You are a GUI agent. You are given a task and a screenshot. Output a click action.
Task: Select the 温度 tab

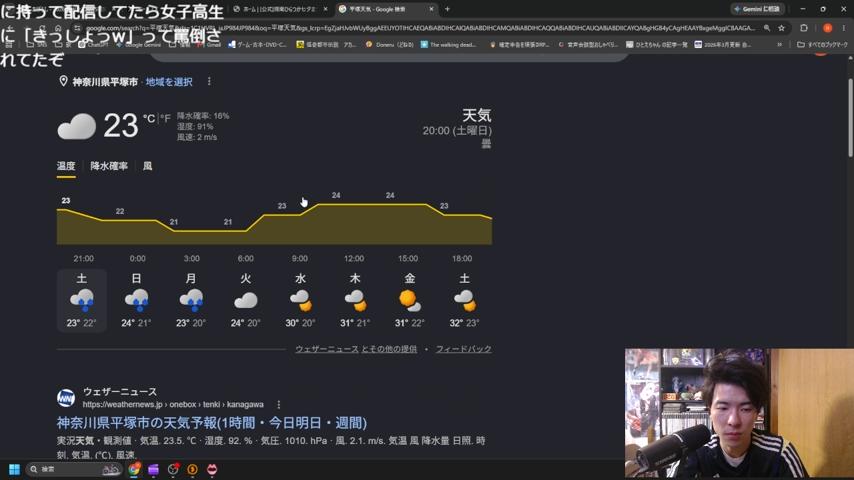pyautogui.click(x=66, y=166)
